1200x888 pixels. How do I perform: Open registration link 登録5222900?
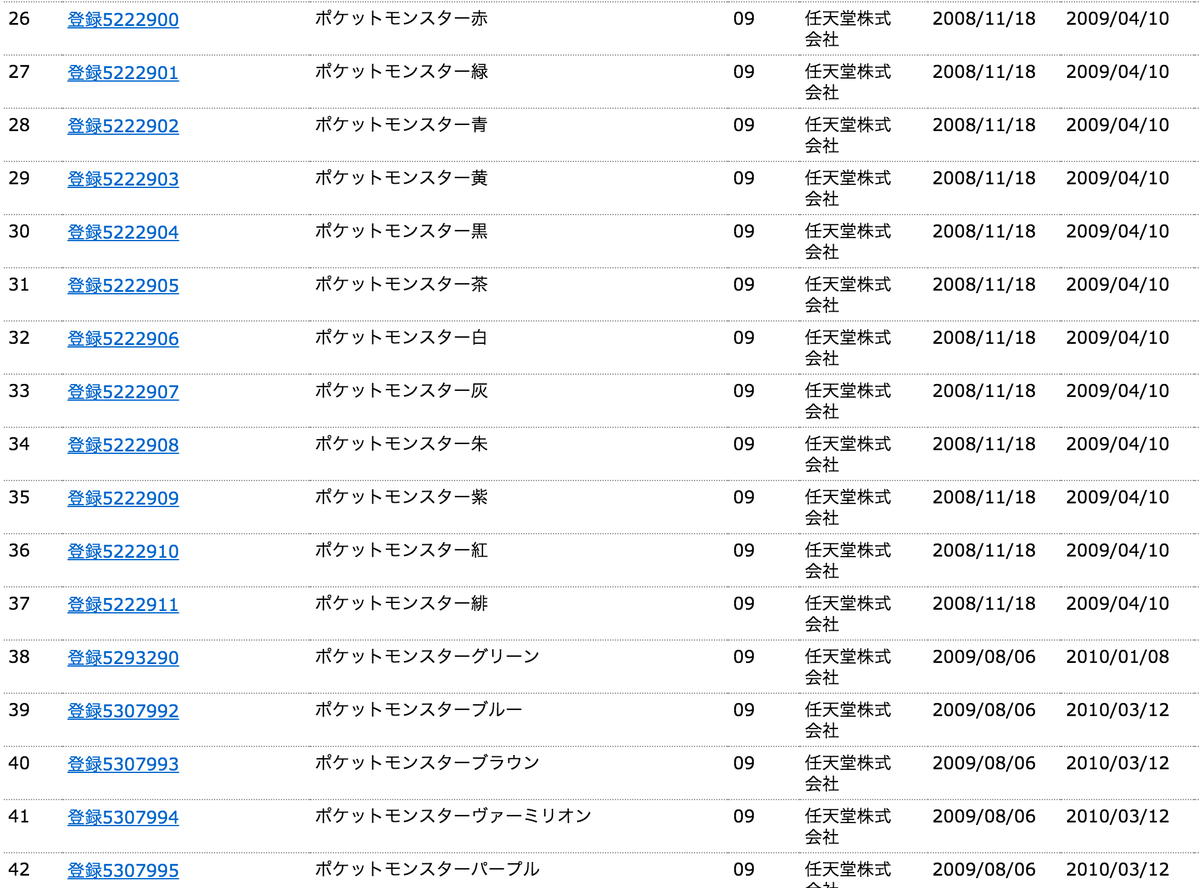click(123, 20)
